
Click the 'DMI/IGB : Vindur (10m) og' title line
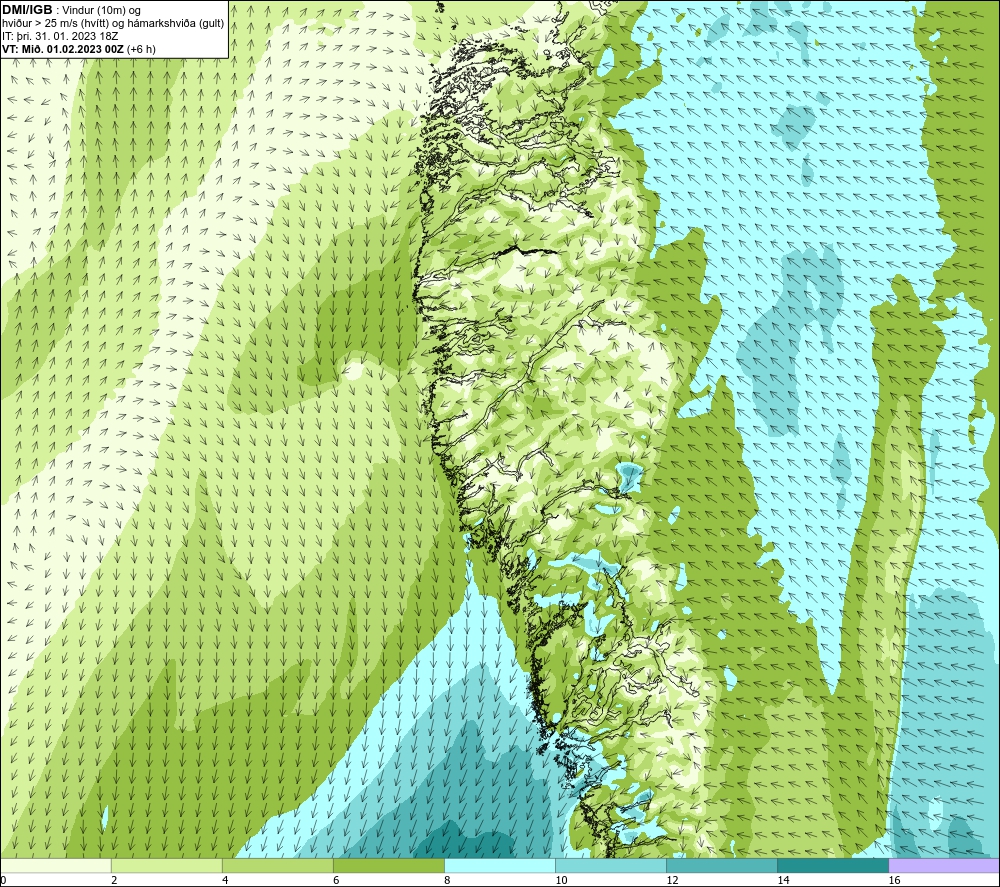point(71,10)
